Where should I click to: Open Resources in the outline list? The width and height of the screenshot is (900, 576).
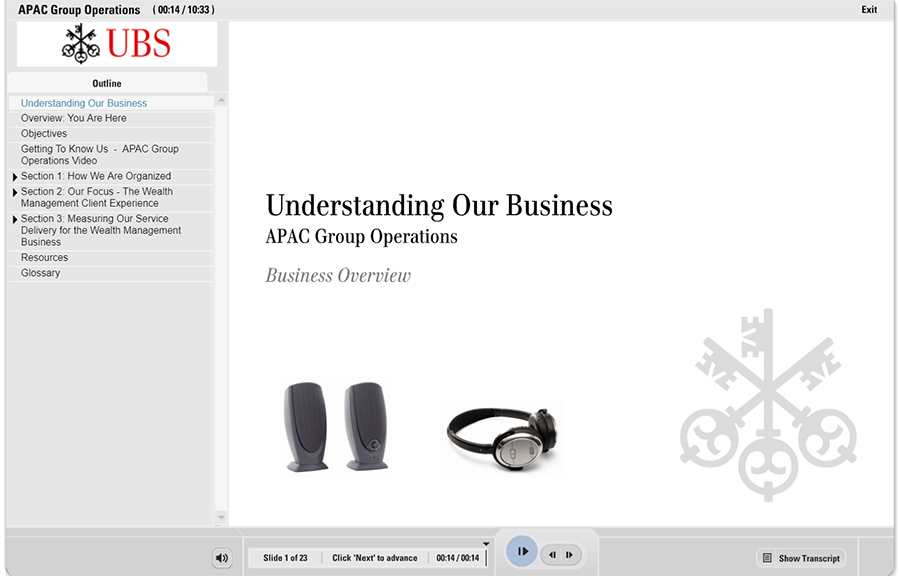[45, 257]
